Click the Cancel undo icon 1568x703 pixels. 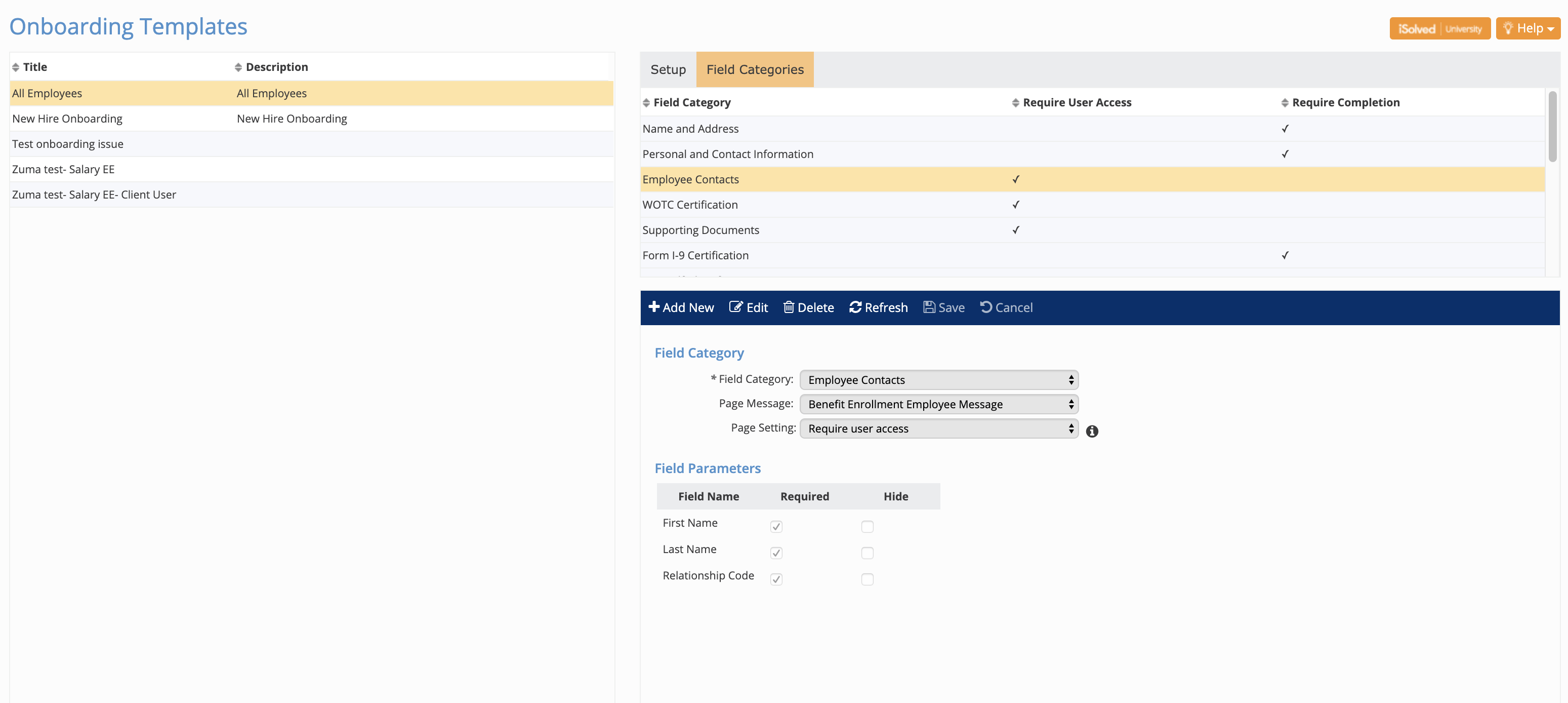(986, 307)
